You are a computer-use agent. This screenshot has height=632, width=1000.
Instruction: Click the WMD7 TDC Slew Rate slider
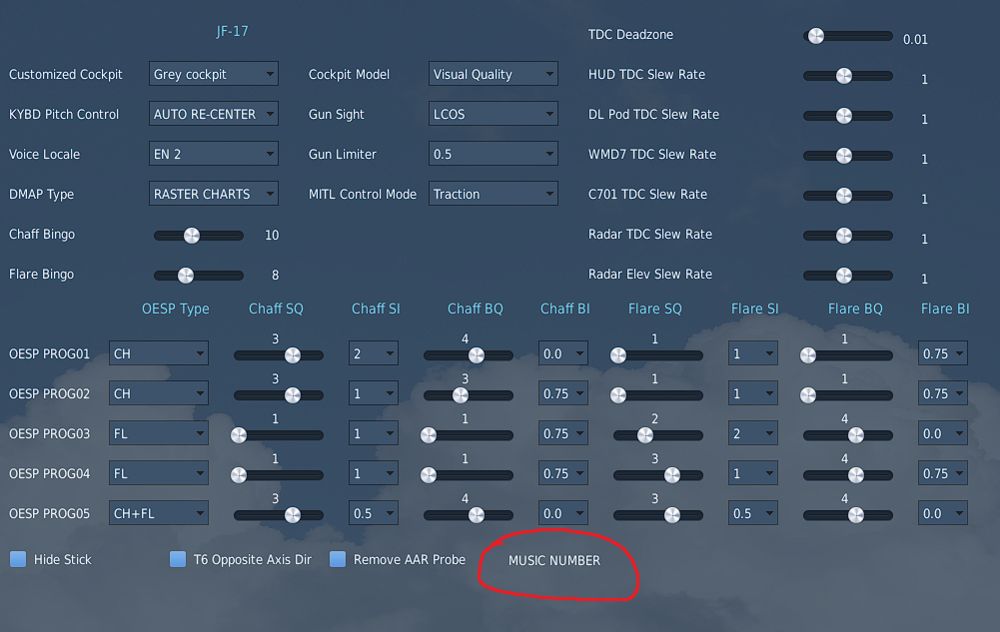coord(848,156)
